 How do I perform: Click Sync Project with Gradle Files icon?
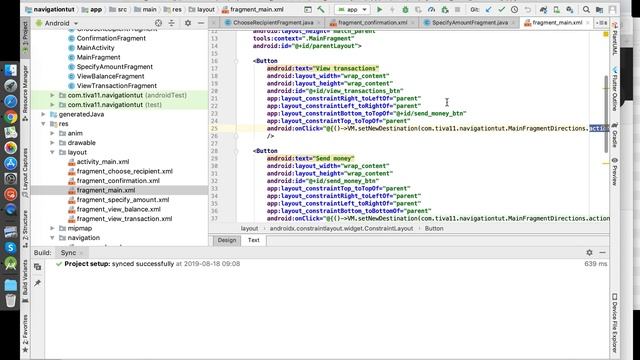point(543,9)
